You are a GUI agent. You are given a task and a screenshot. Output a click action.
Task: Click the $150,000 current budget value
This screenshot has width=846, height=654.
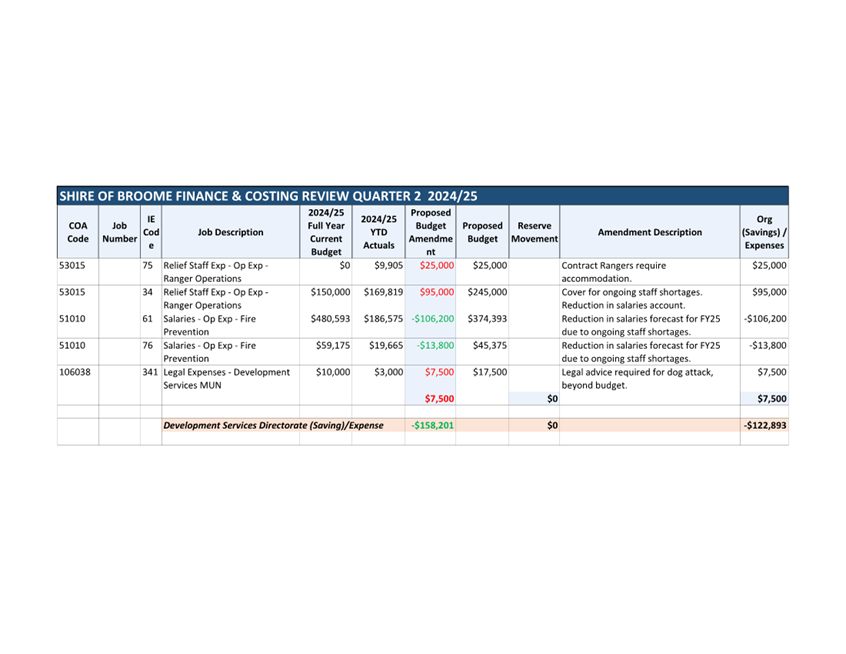(x=330, y=292)
